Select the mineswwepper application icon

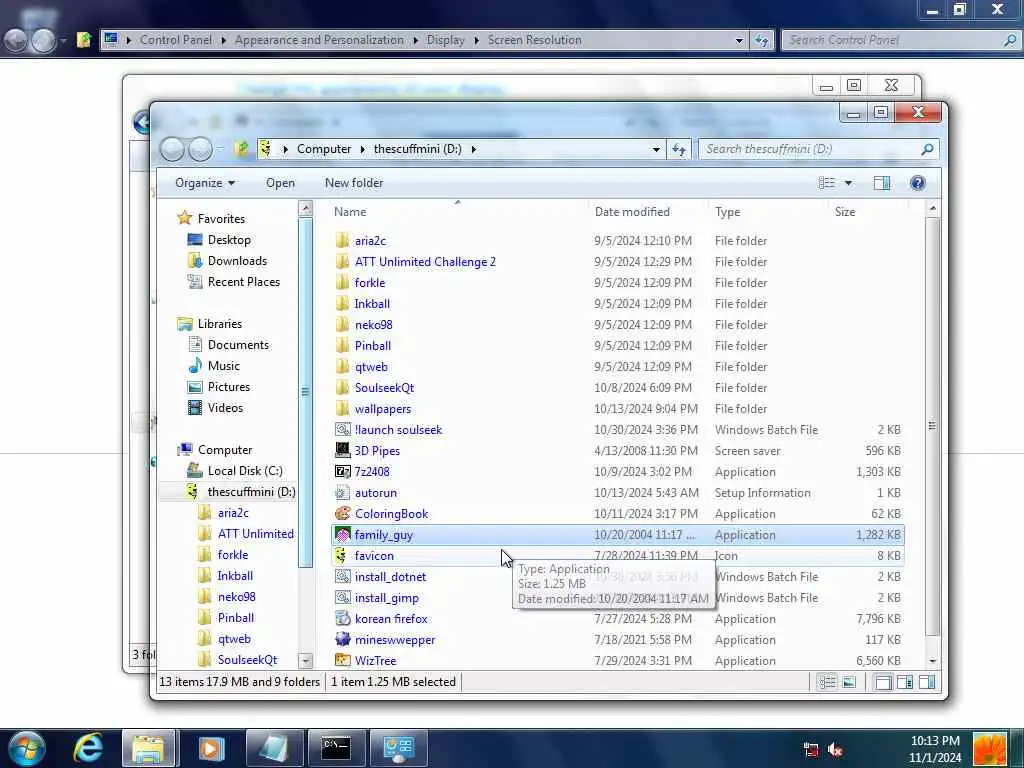click(x=342, y=639)
